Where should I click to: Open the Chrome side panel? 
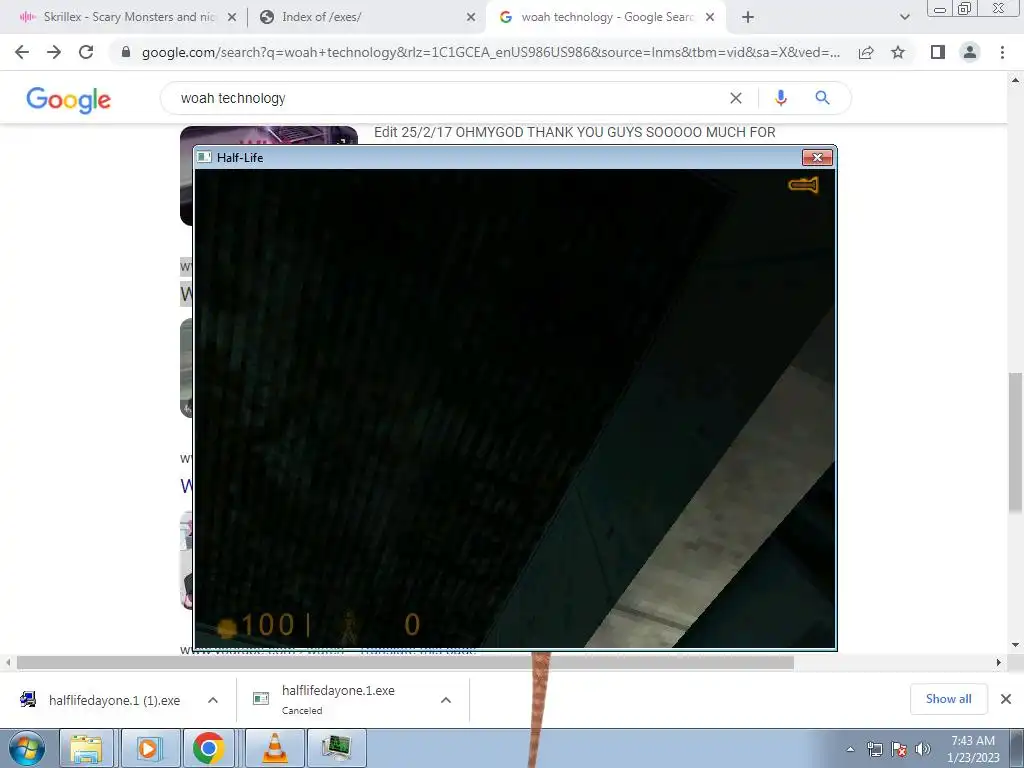click(938, 52)
